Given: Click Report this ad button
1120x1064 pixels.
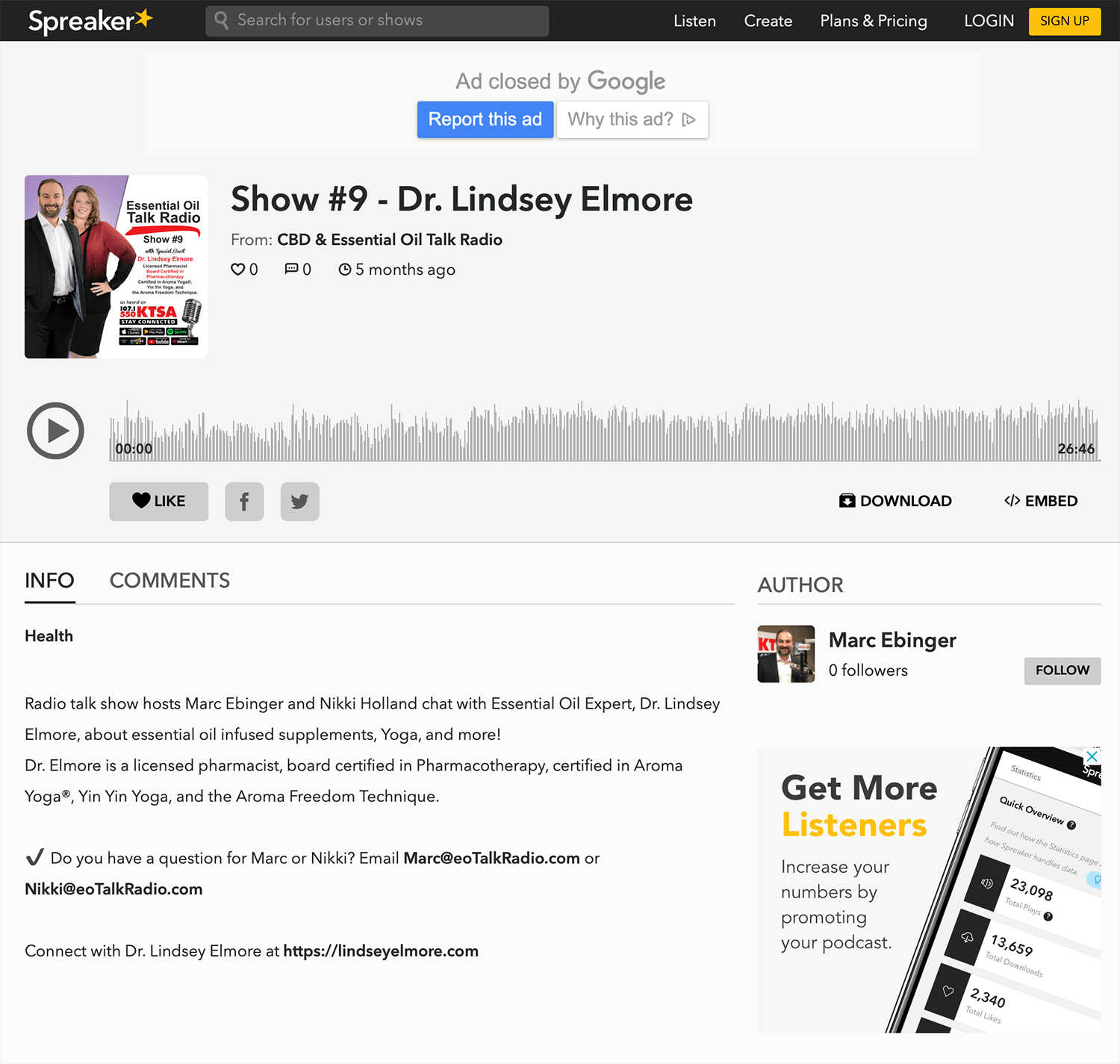Looking at the screenshot, I should pos(485,119).
